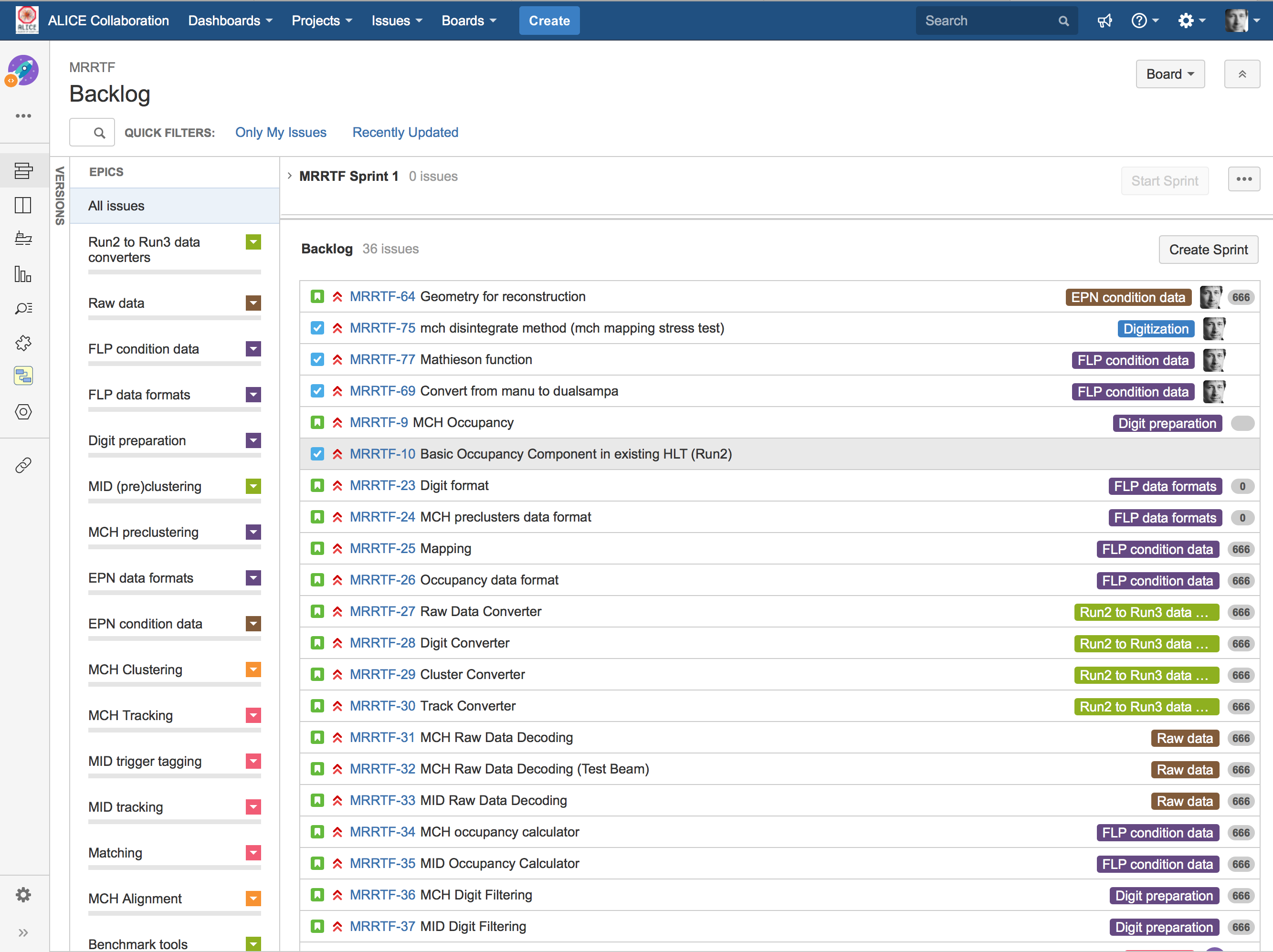The image size is (1273, 952).
Task: Open the Add-ons puzzle icon in sidebar
Action: click(x=23, y=343)
